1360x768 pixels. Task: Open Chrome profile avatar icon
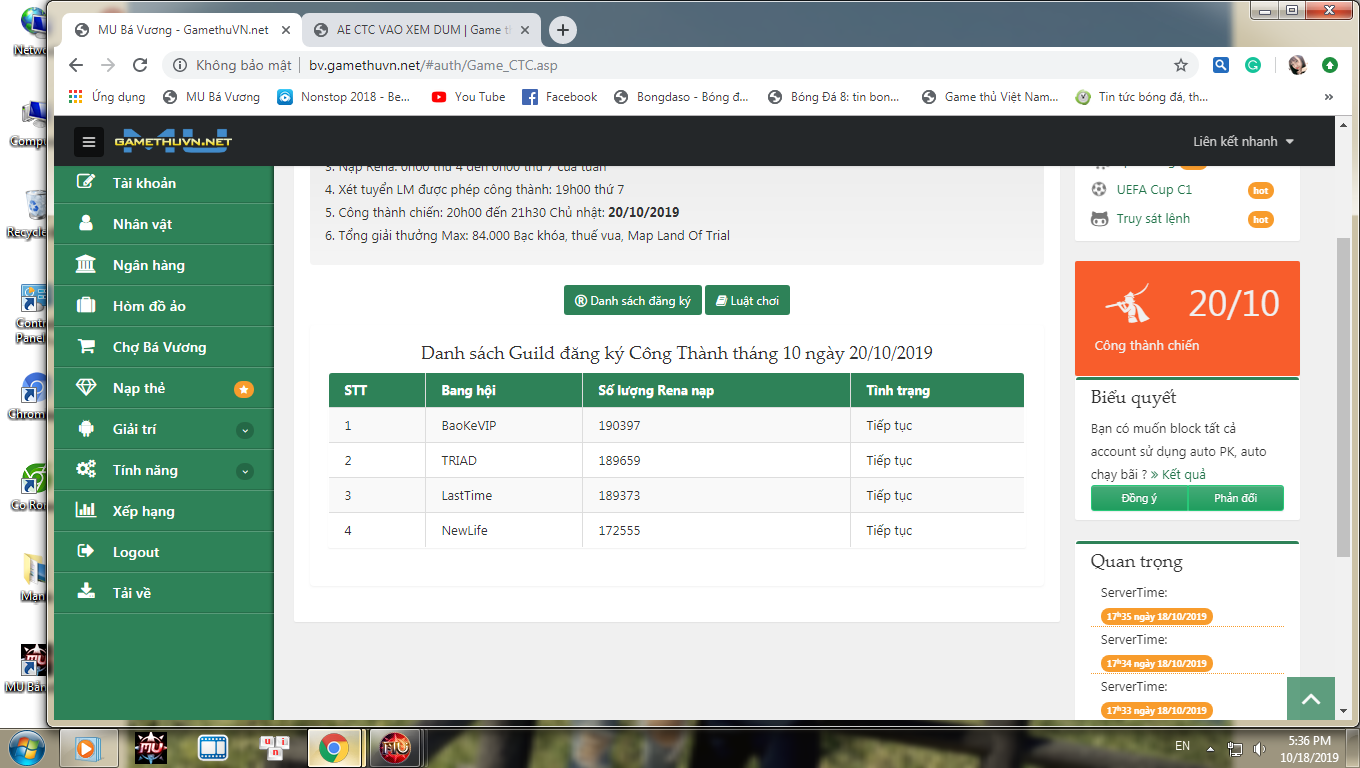click(1297, 65)
